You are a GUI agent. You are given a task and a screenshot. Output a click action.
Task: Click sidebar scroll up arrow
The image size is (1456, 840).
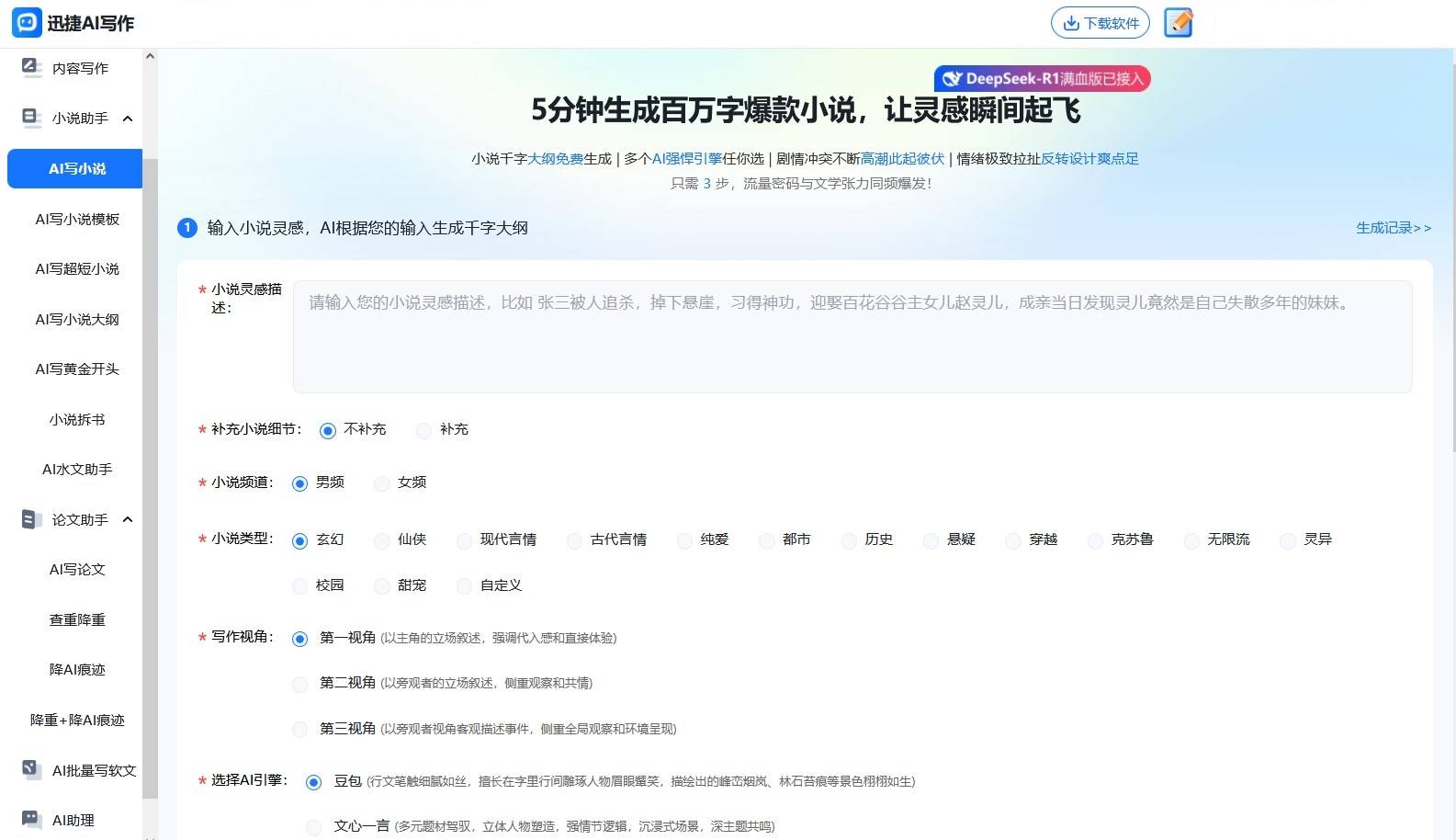point(150,57)
